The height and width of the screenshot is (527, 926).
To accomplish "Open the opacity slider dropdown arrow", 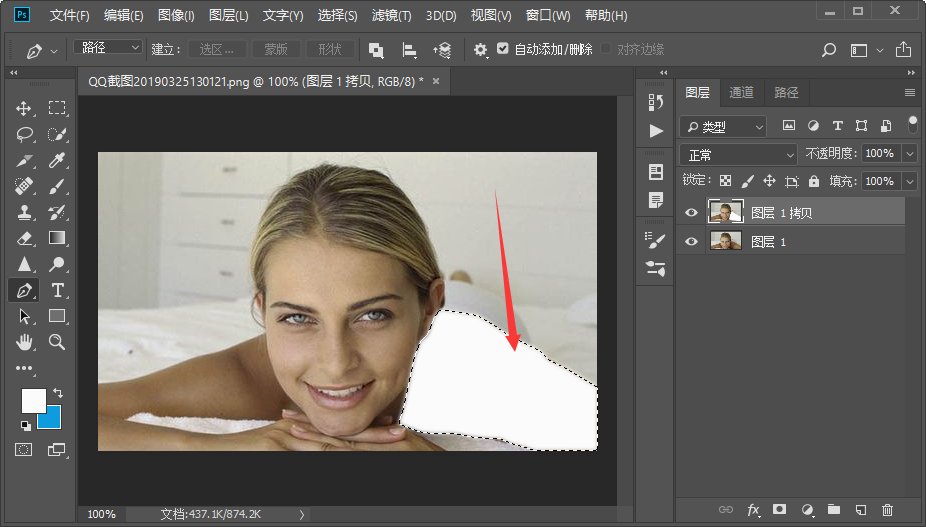I will (909, 154).
